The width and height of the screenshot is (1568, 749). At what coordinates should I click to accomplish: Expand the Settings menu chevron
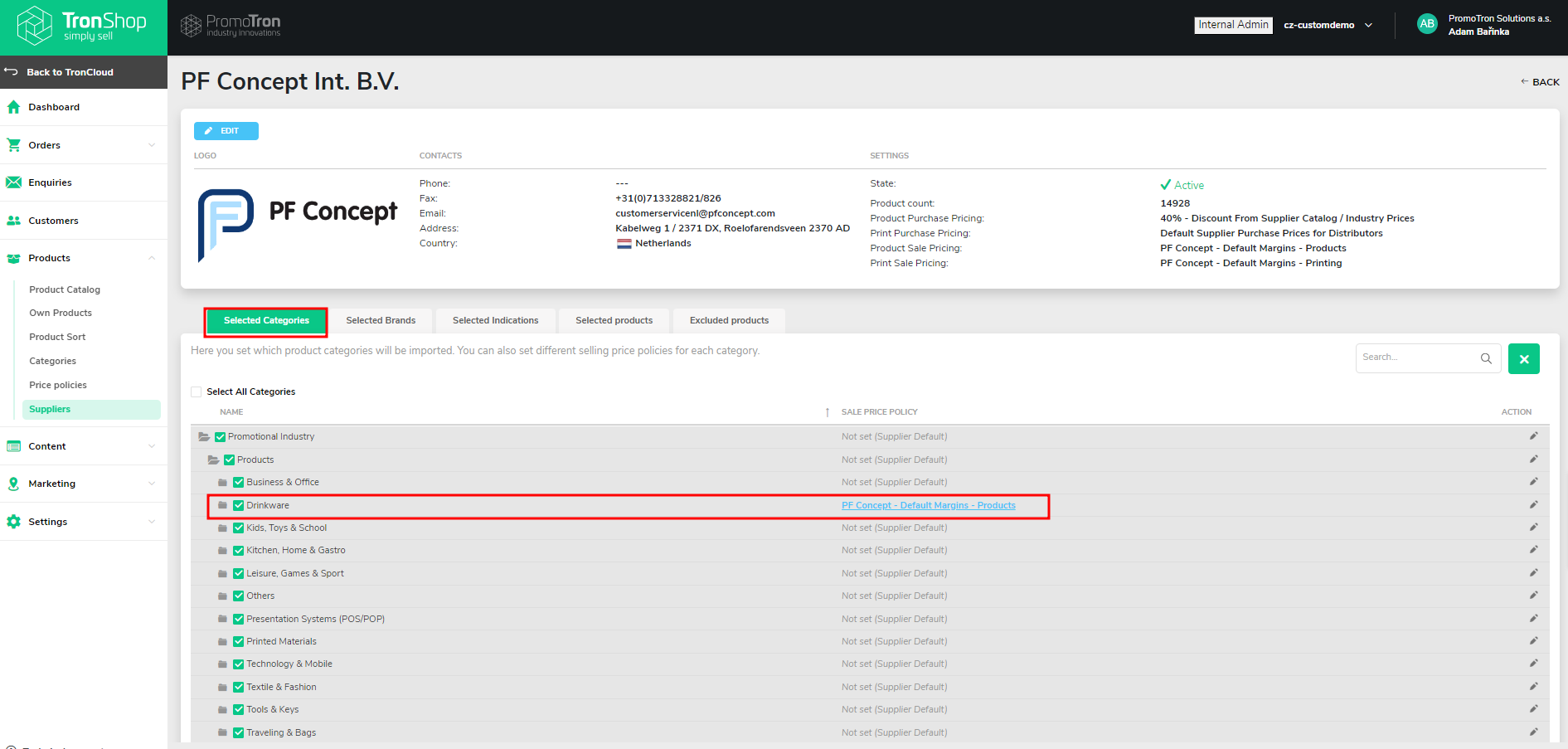click(152, 522)
